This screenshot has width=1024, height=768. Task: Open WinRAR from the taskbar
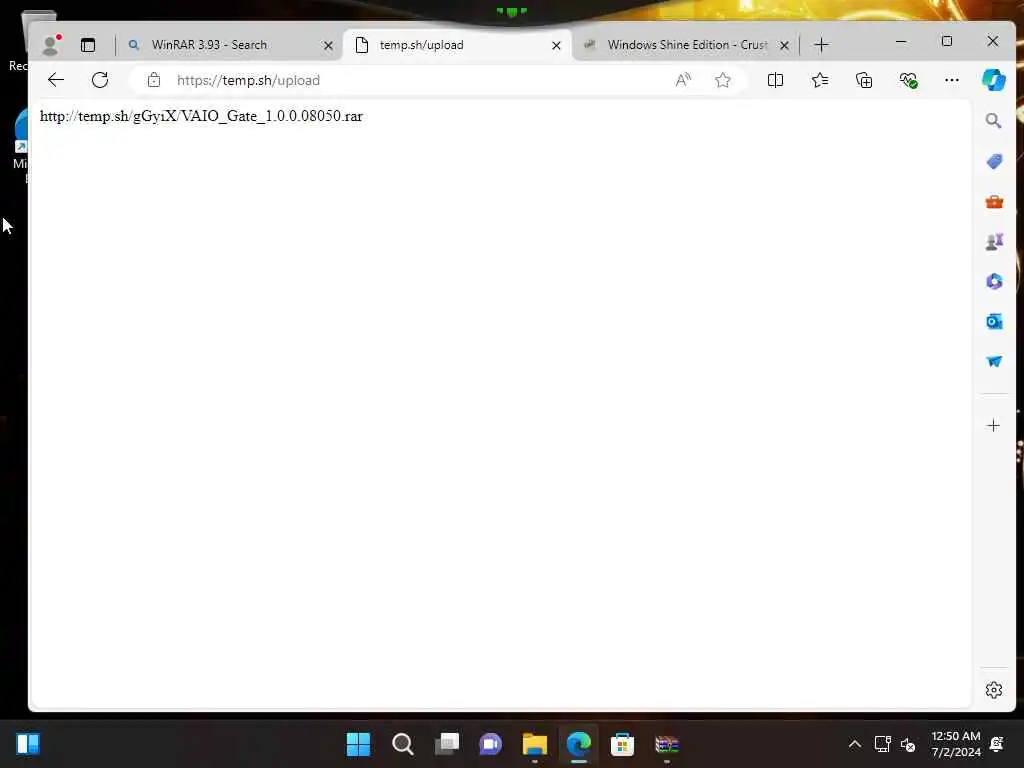tap(667, 744)
